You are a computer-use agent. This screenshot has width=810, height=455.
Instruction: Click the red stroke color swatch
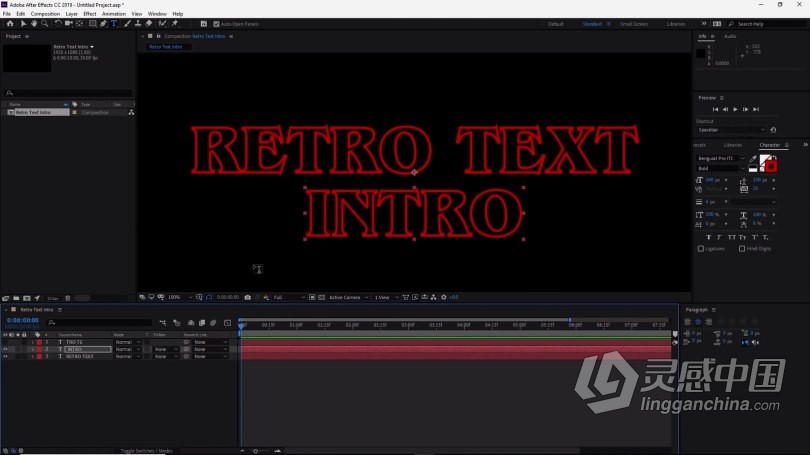(x=771, y=165)
